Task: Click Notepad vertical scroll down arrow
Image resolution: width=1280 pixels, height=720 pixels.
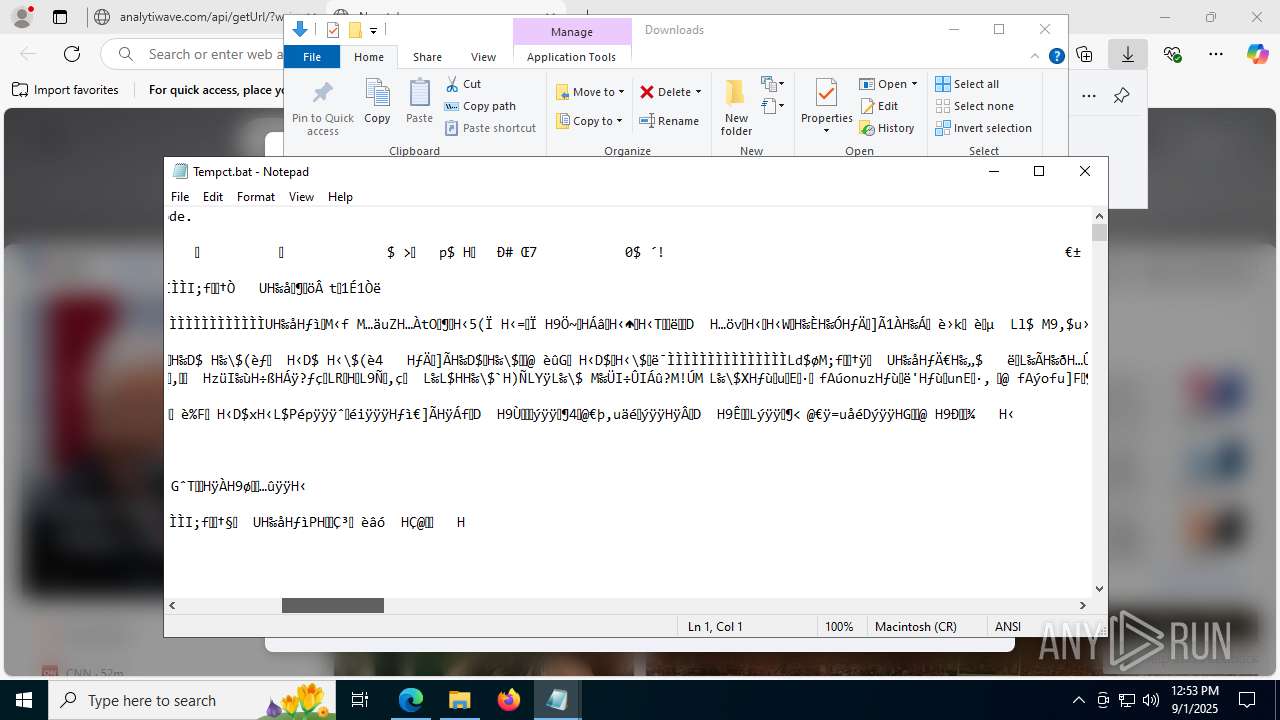Action: coord(1100,589)
